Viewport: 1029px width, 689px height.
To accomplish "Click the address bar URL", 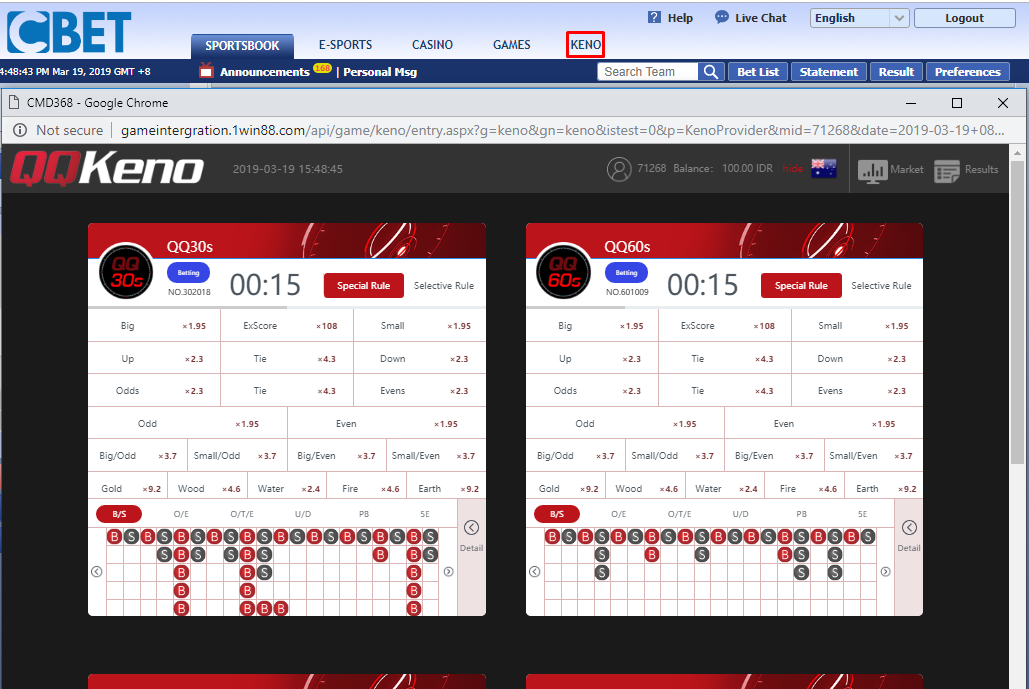I will tap(562, 130).
